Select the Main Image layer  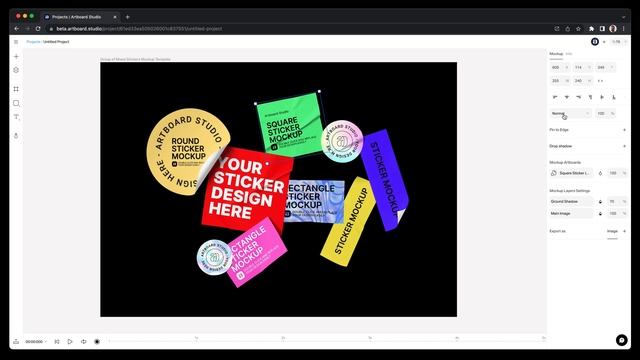tap(571, 213)
